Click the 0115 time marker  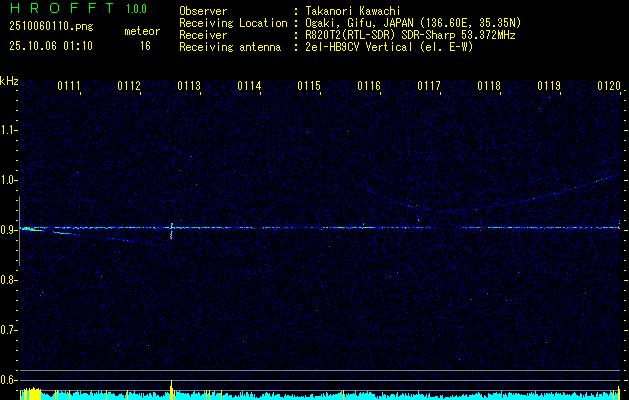(x=309, y=85)
